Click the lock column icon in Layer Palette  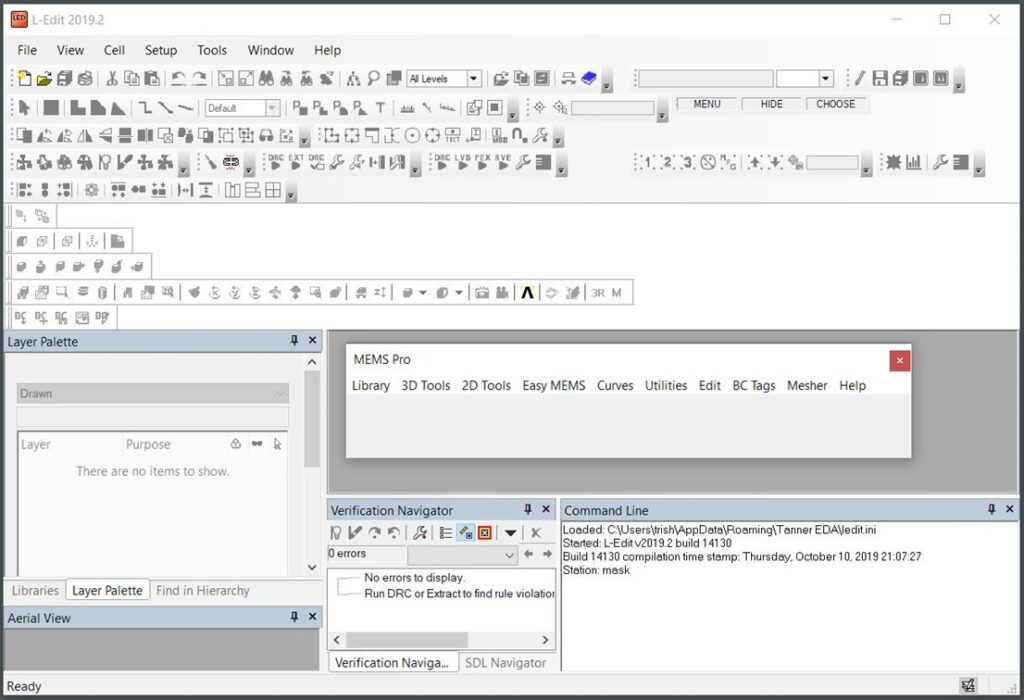click(236, 444)
